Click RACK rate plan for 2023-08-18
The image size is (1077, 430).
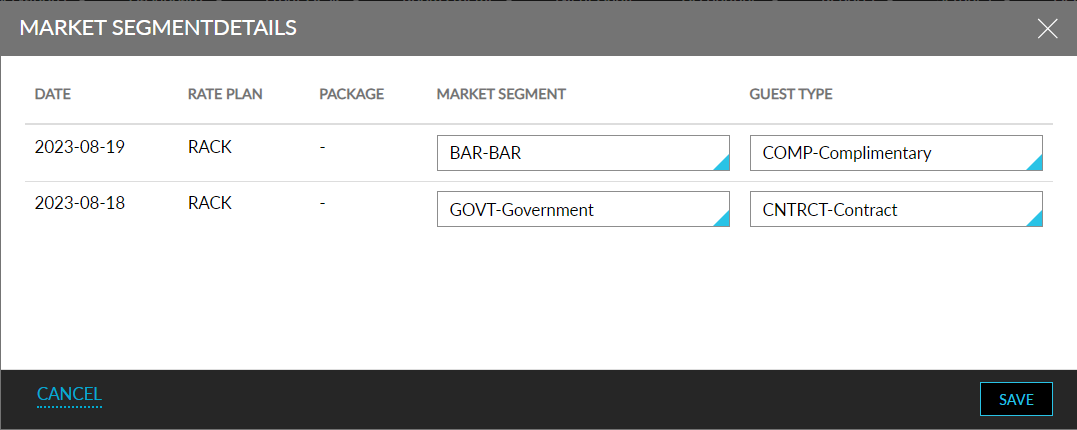coord(210,203)
